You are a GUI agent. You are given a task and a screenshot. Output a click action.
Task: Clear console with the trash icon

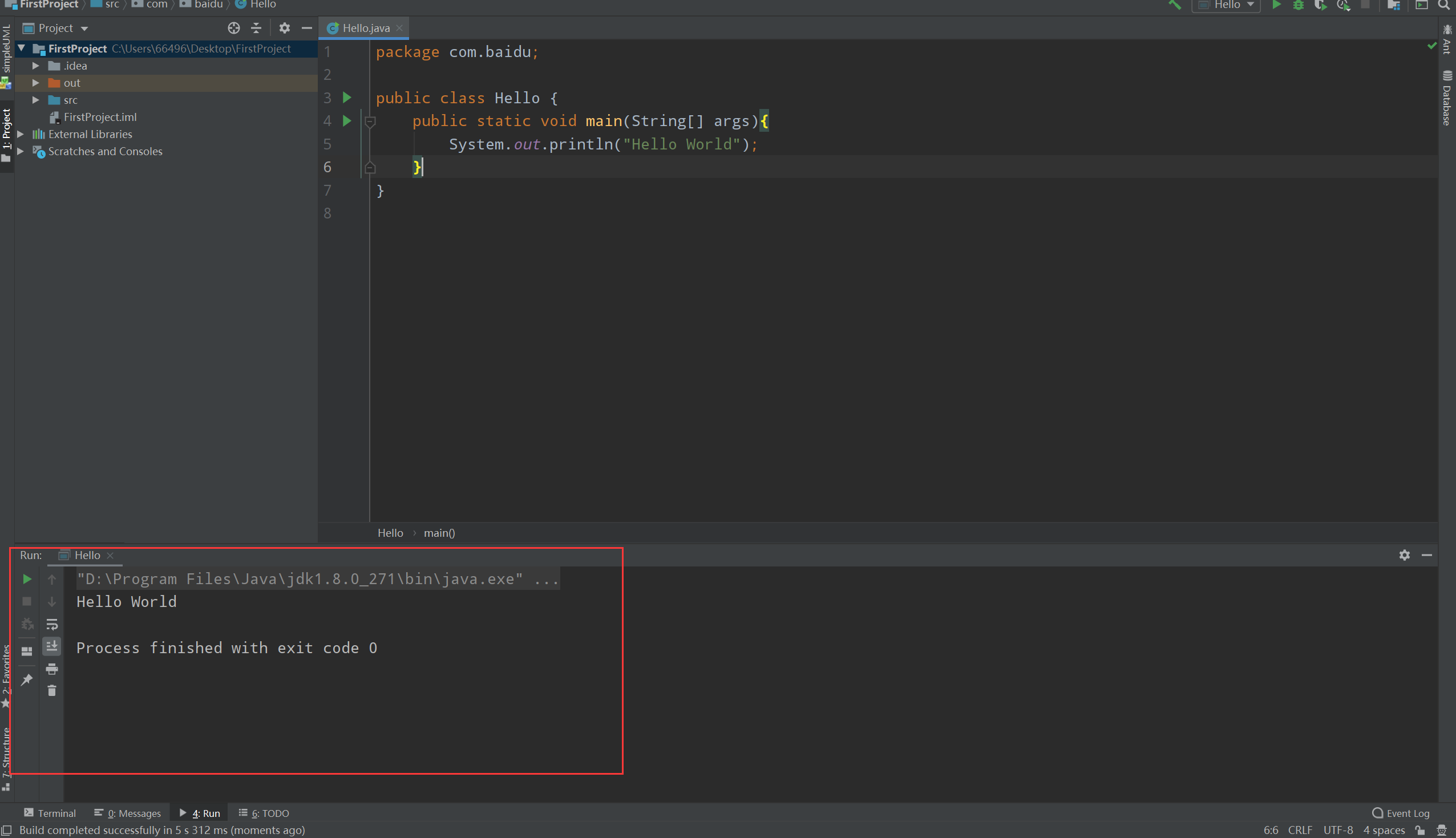coord(52,691)
